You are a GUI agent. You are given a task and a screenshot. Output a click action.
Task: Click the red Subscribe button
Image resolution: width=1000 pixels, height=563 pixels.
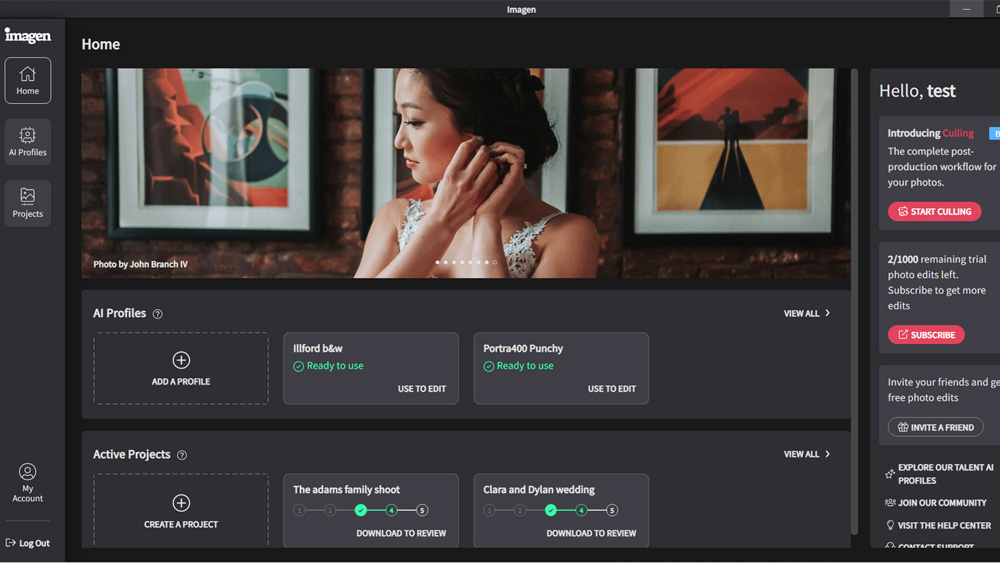click(926, 335)
